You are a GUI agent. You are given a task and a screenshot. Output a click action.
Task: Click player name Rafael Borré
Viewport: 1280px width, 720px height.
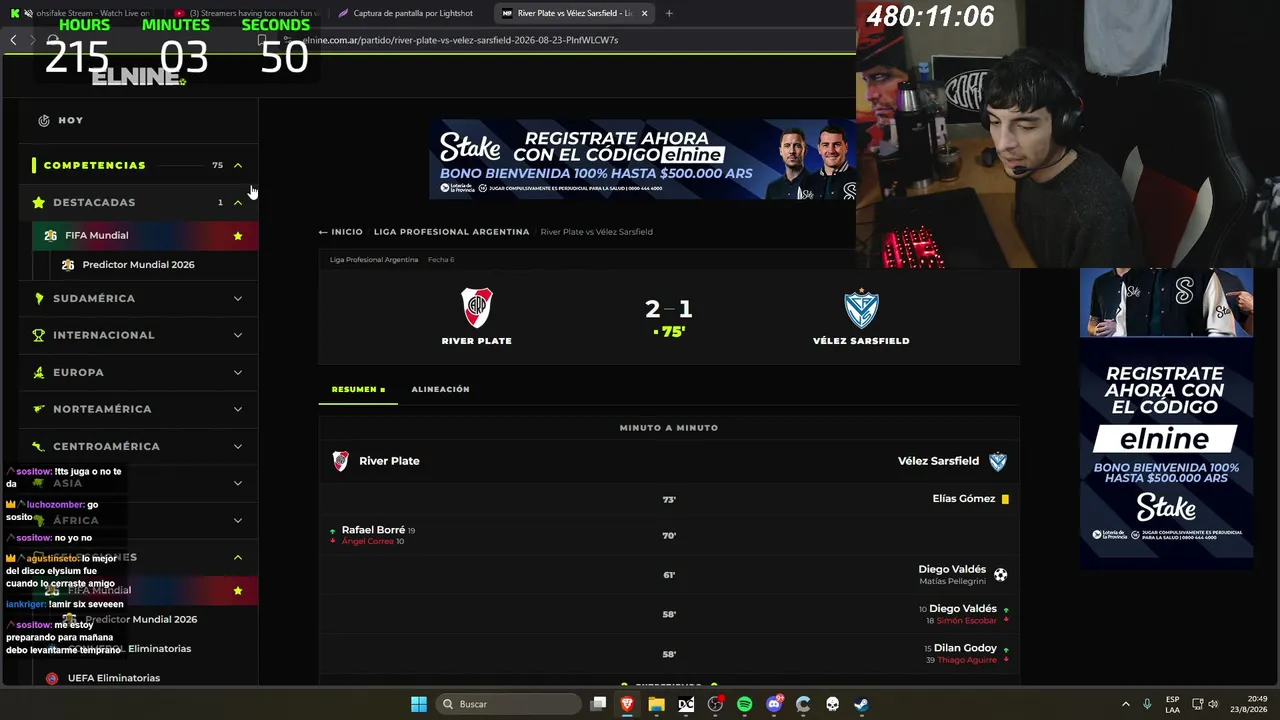coord(373,530)
